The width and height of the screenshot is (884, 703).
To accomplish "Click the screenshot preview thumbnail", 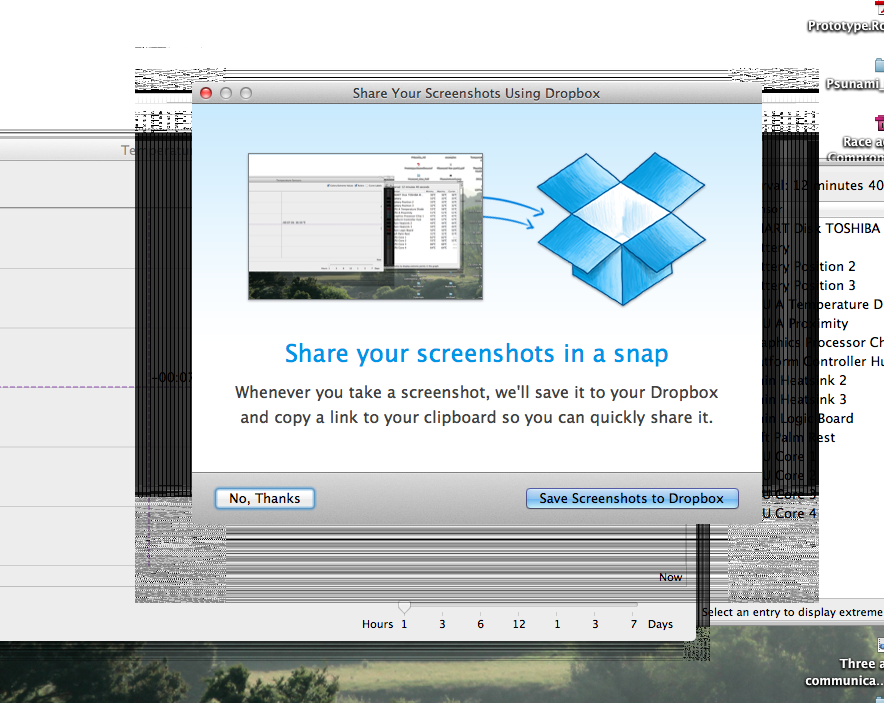I will [x=365, y=226].
